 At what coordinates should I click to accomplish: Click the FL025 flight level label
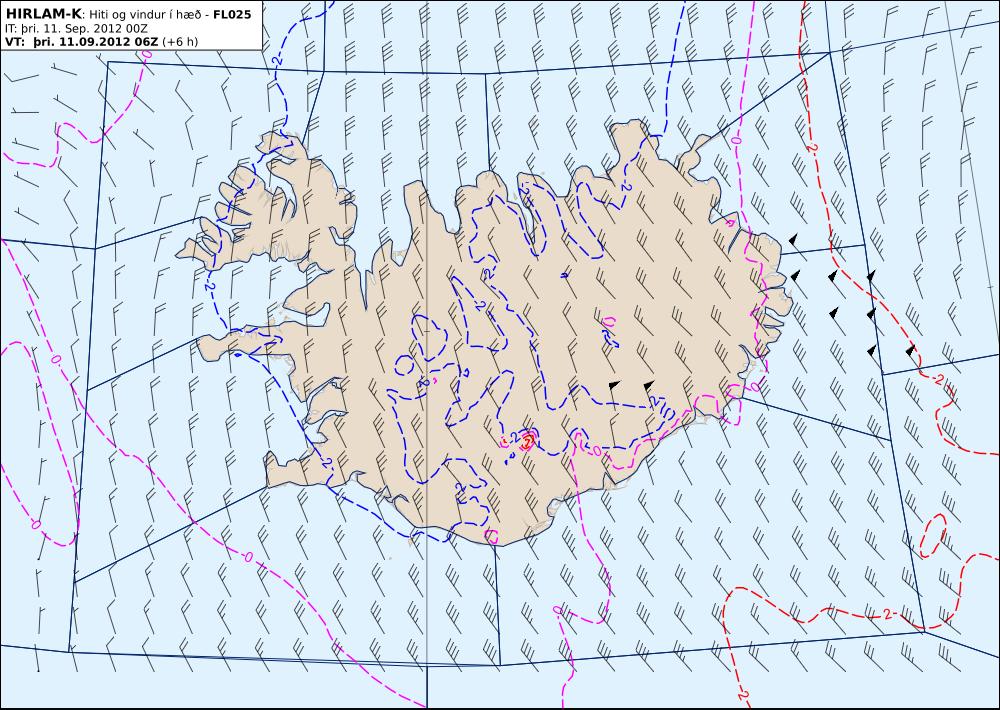pos(232,15)
